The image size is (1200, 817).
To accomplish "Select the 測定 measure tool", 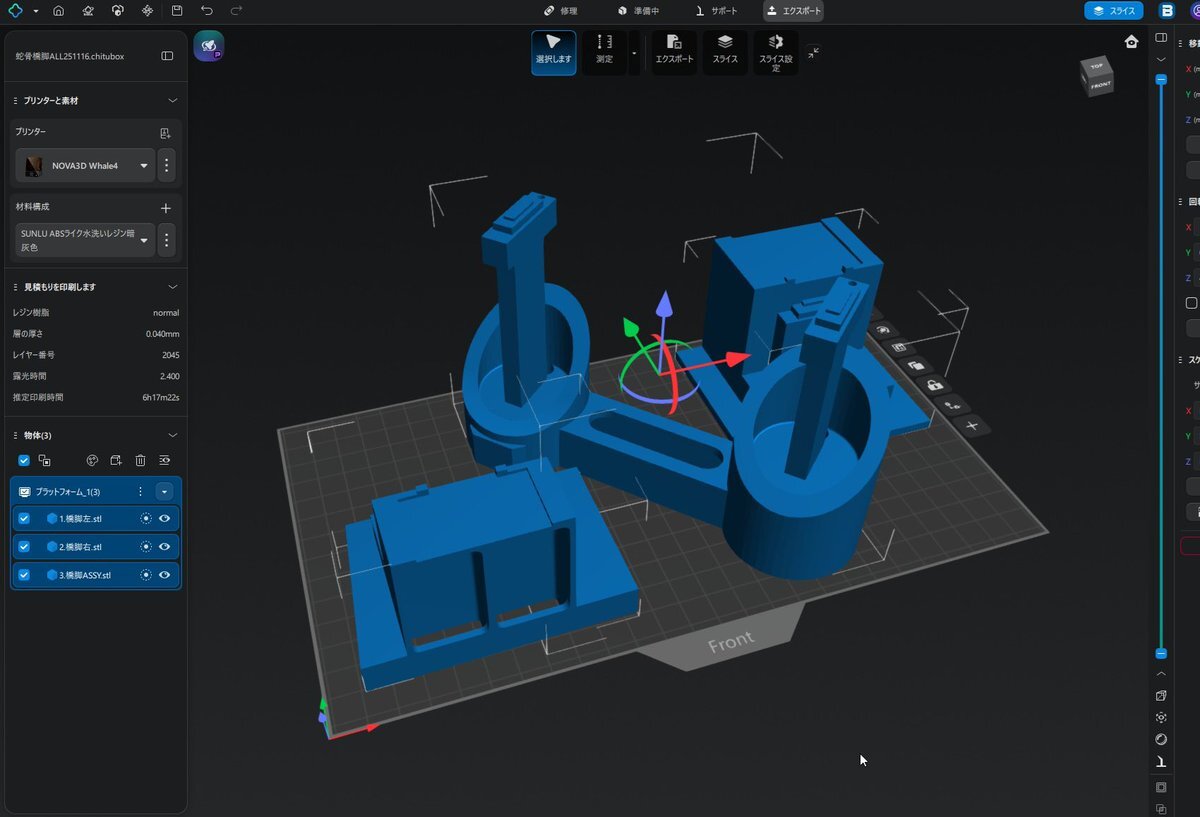I will point(604,51).
